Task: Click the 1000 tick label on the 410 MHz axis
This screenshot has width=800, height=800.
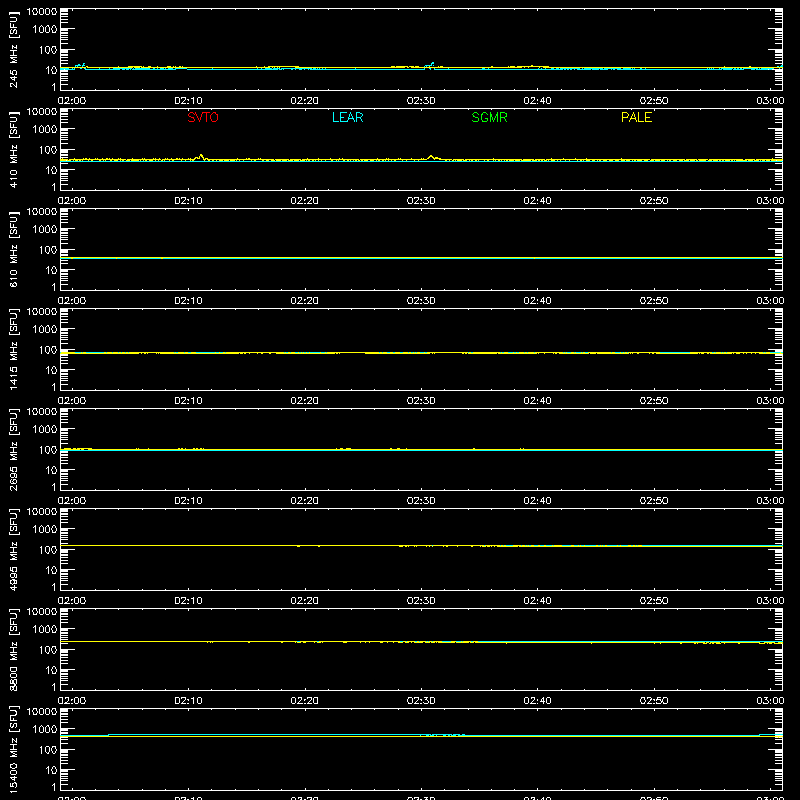Action: (45, 130)
